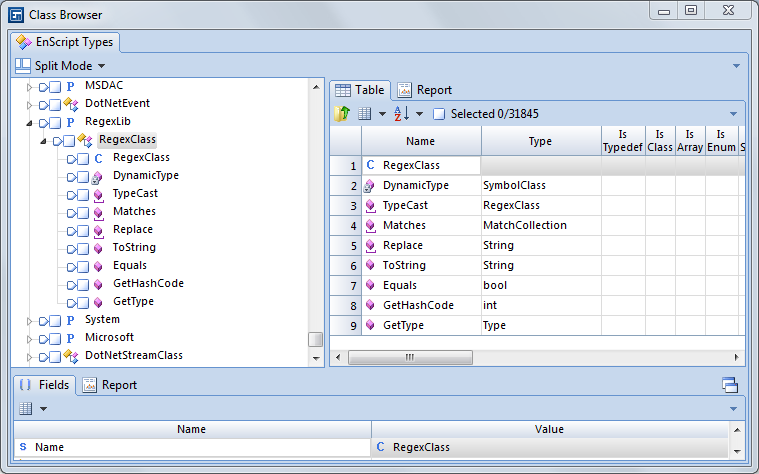Click the DotNetEvent class icon in the tree

[71, 104]
